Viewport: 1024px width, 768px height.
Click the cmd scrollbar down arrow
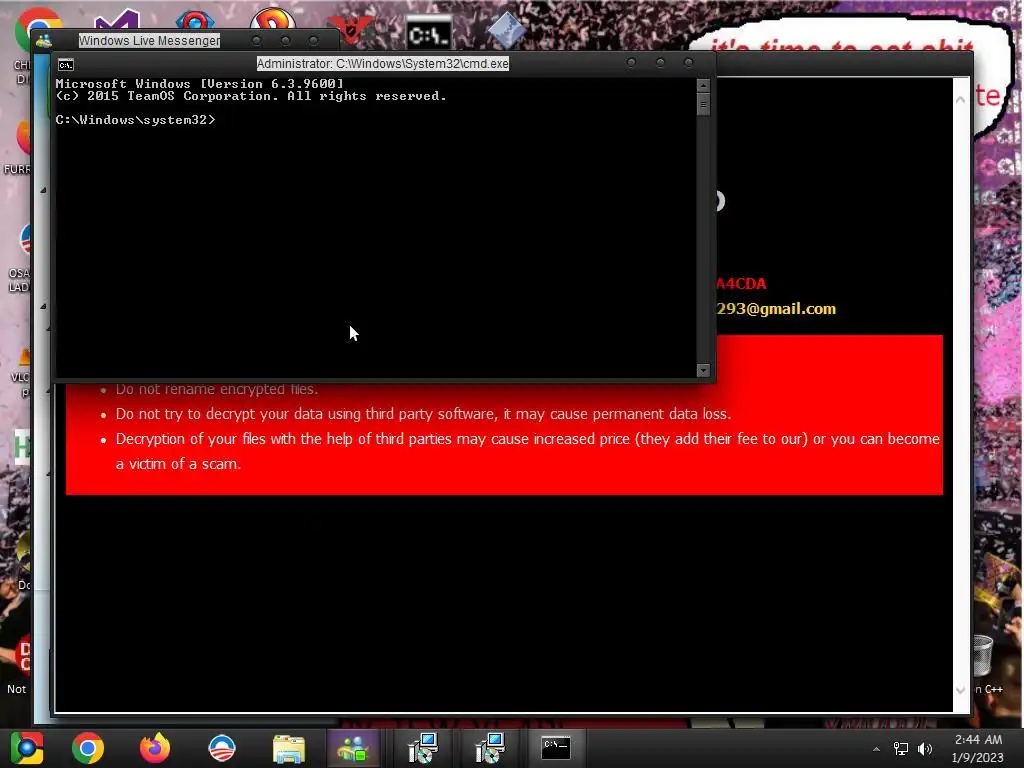703,370
